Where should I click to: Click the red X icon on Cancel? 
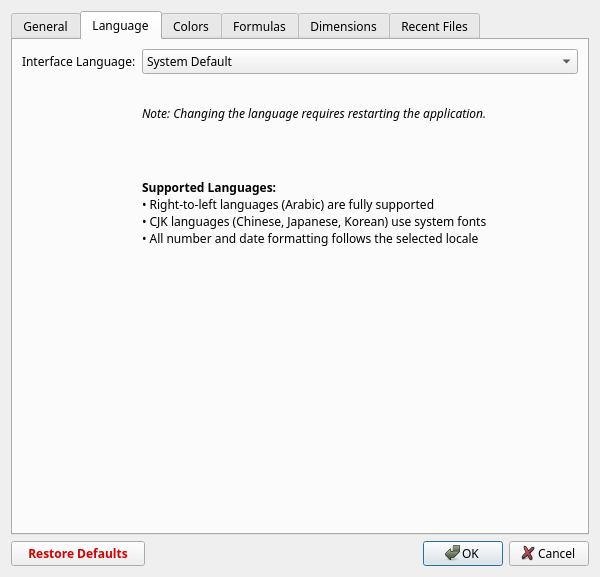[x=528, y=553]
